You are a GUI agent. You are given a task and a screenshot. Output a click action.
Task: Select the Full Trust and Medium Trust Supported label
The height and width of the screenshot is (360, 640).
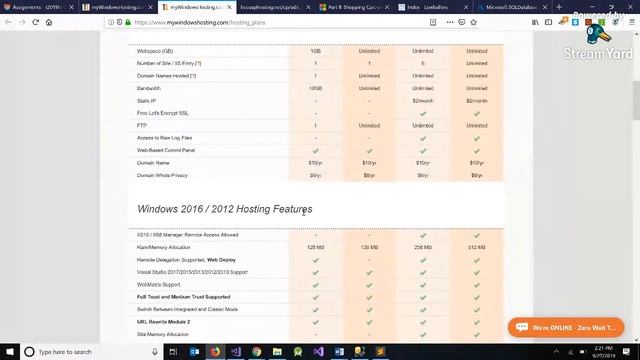click(183, 297)
